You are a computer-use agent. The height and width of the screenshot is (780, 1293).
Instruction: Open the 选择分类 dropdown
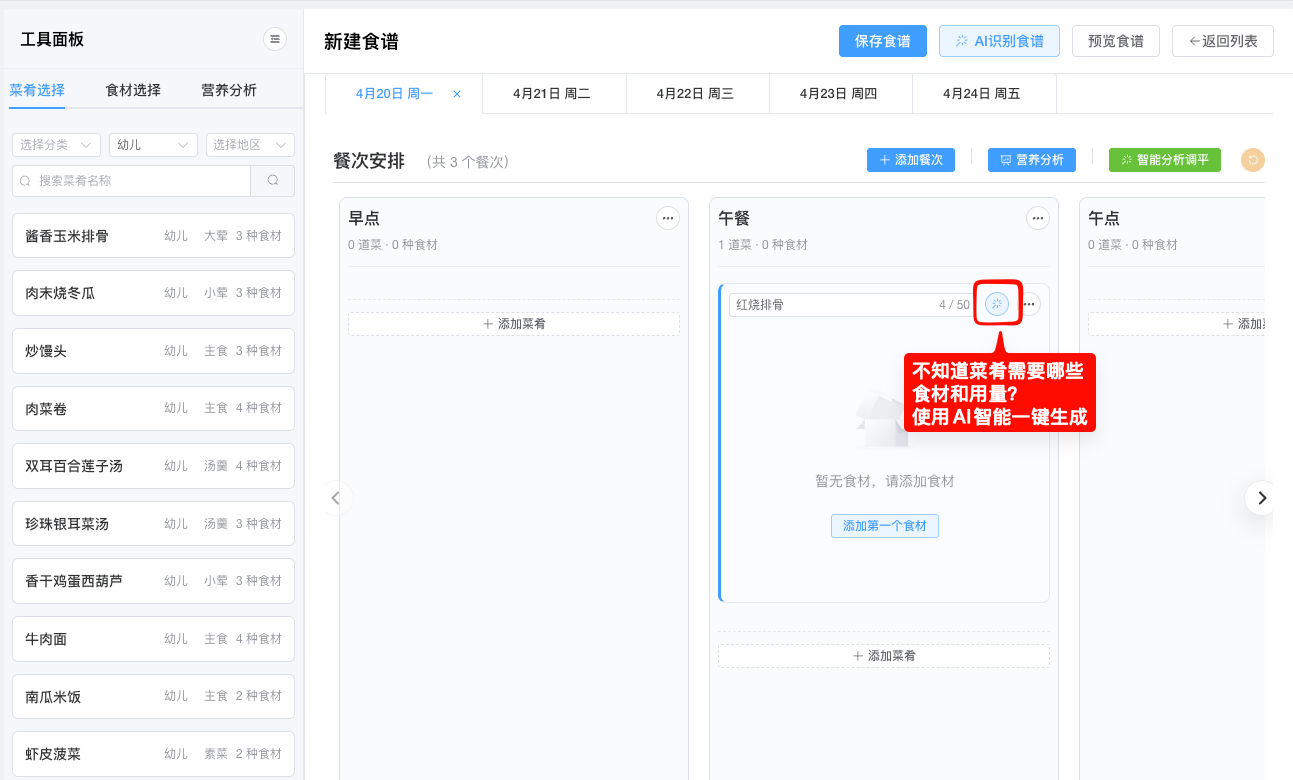[55, 144]
